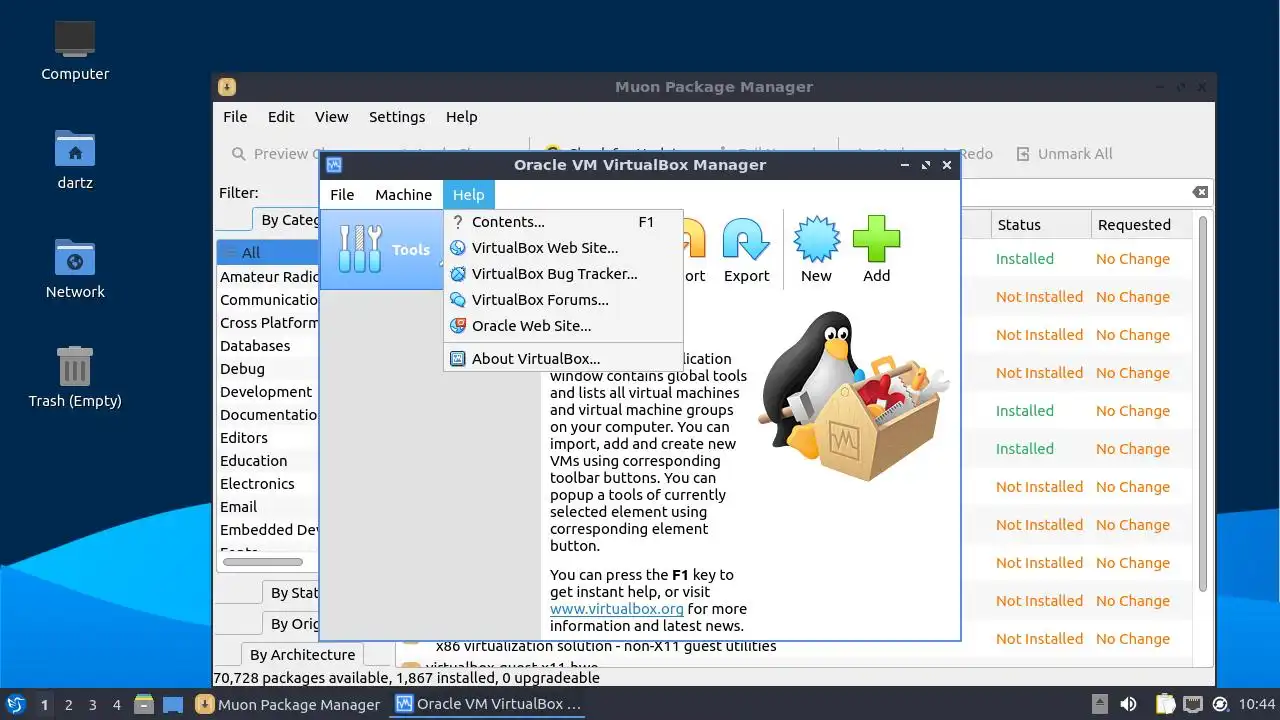The width and height of the screenshot is (1280, 720).
Task: Select Databases category
Action: [269, 346]
